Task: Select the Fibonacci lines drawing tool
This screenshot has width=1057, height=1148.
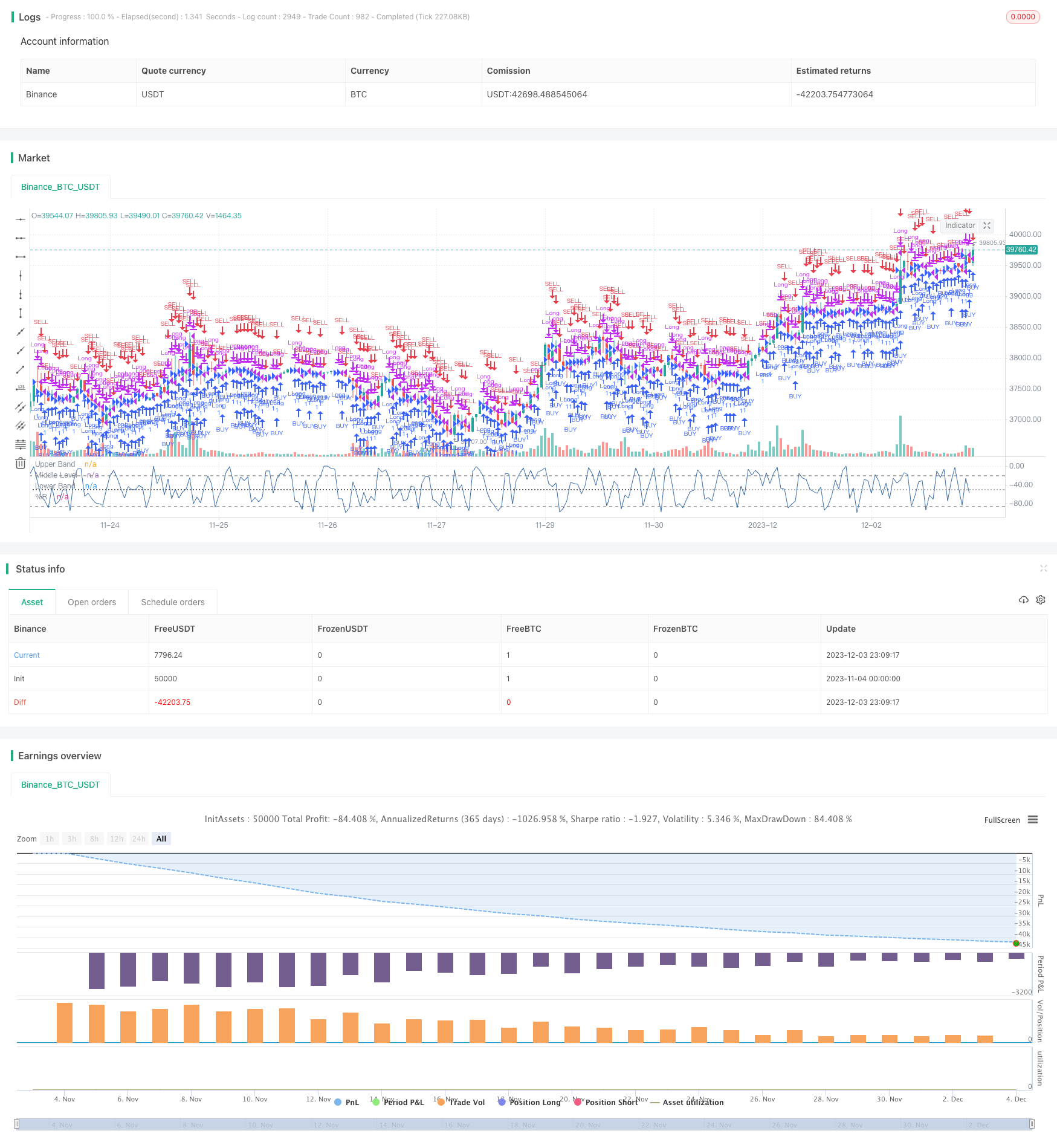Action: tap(21, 444)
